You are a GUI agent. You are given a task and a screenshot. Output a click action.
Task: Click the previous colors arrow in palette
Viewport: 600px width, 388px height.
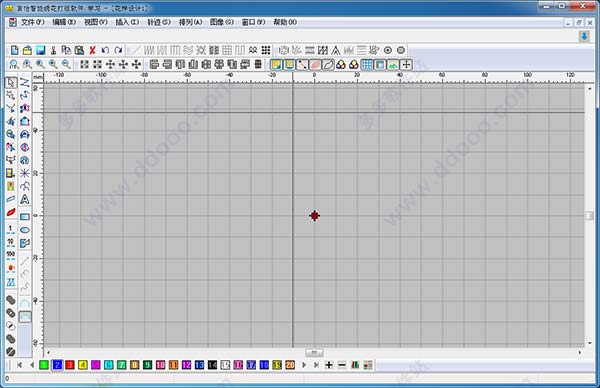[32, 365]
